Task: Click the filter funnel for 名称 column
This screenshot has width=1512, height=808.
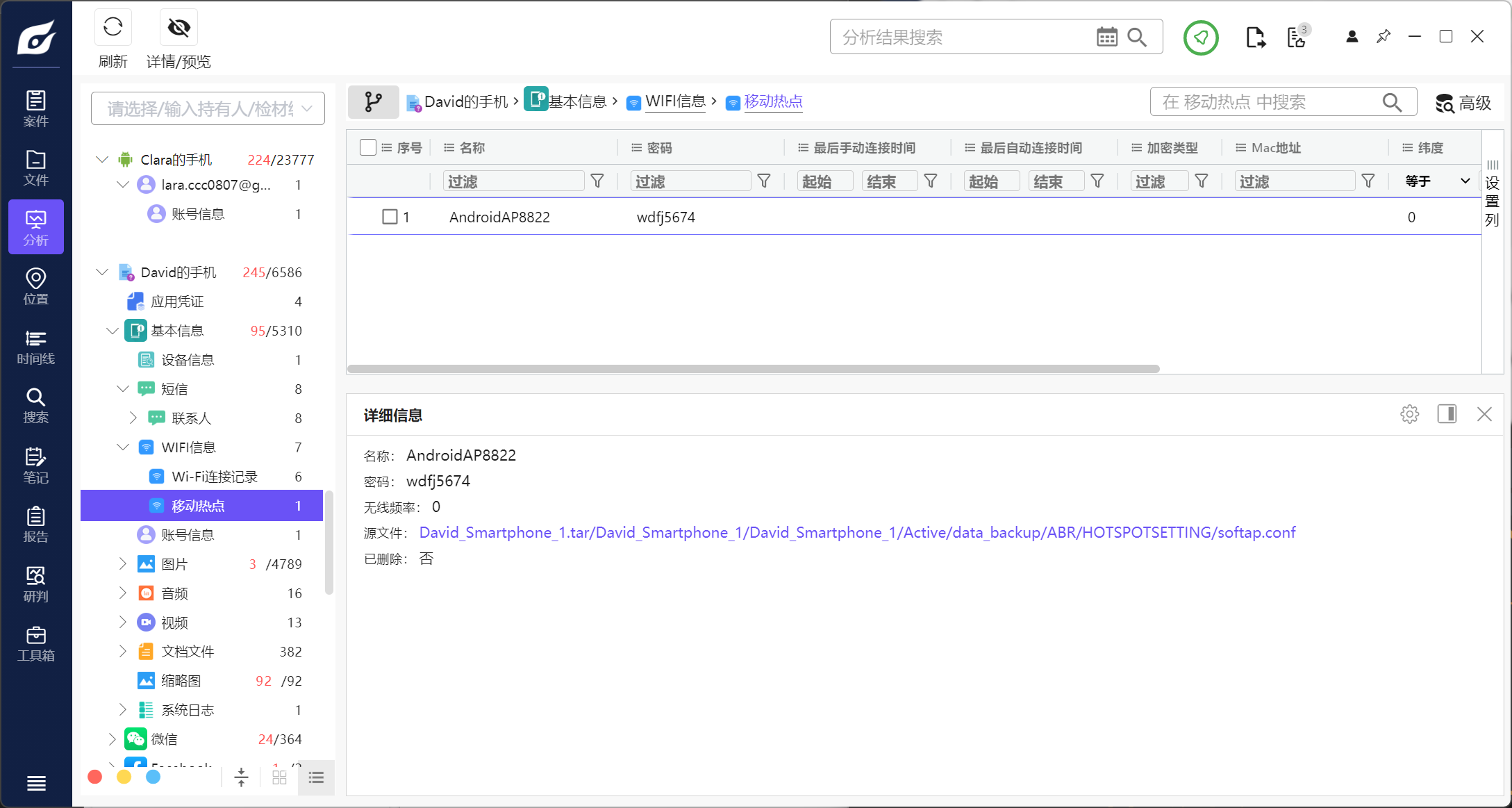Action: pyautogui.click(x=597, y=181)
